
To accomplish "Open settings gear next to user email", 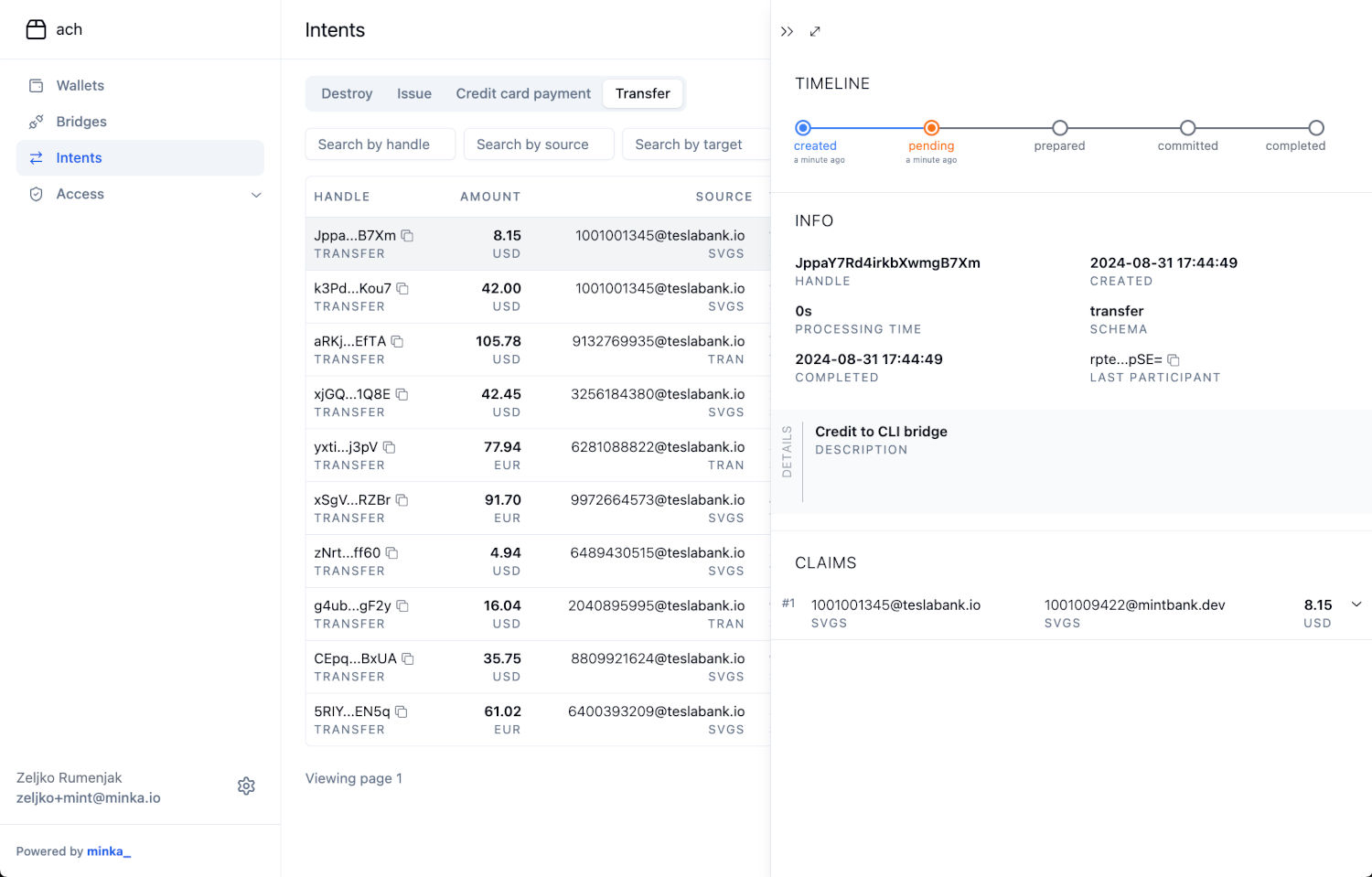I will tap(246, 786).
